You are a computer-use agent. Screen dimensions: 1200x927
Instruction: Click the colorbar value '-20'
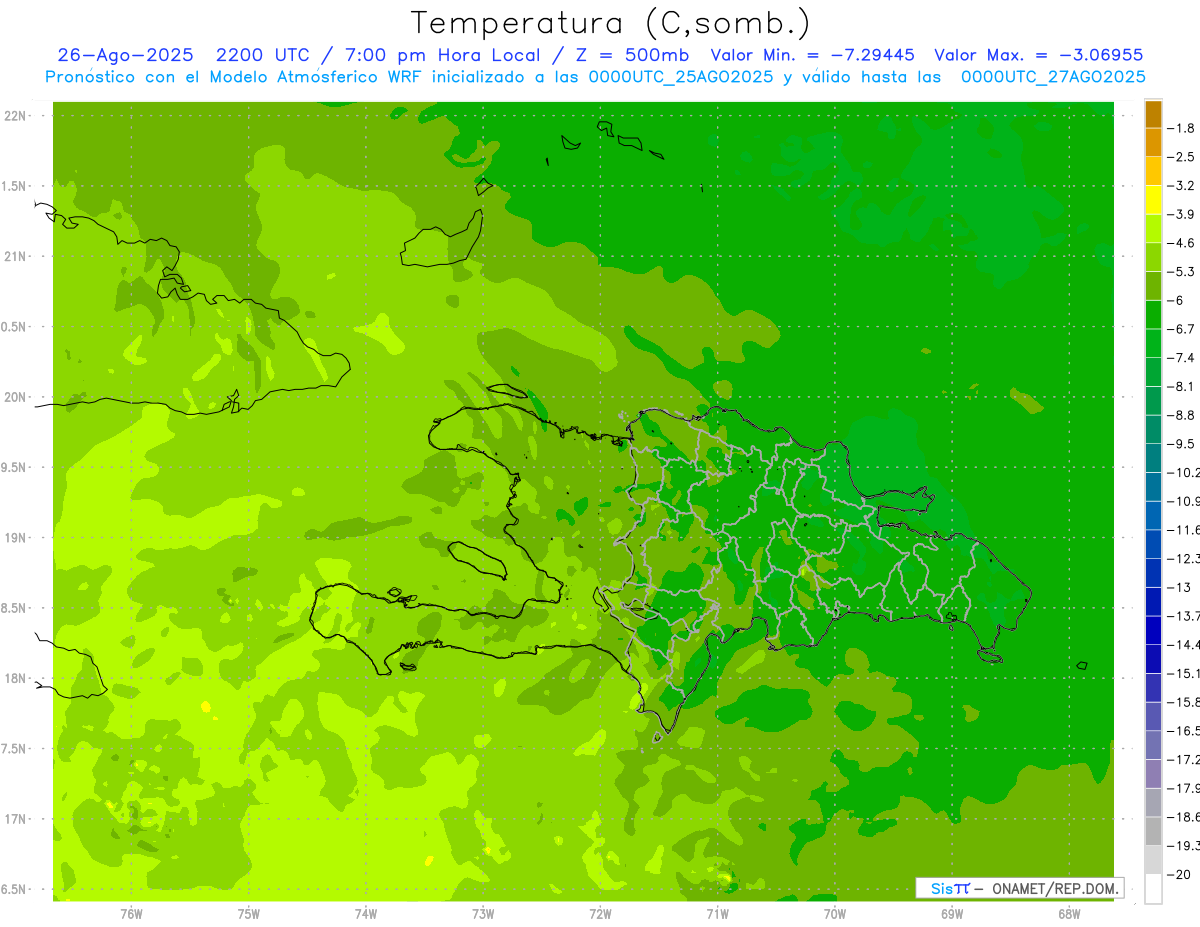click(x=1178, y=874)
